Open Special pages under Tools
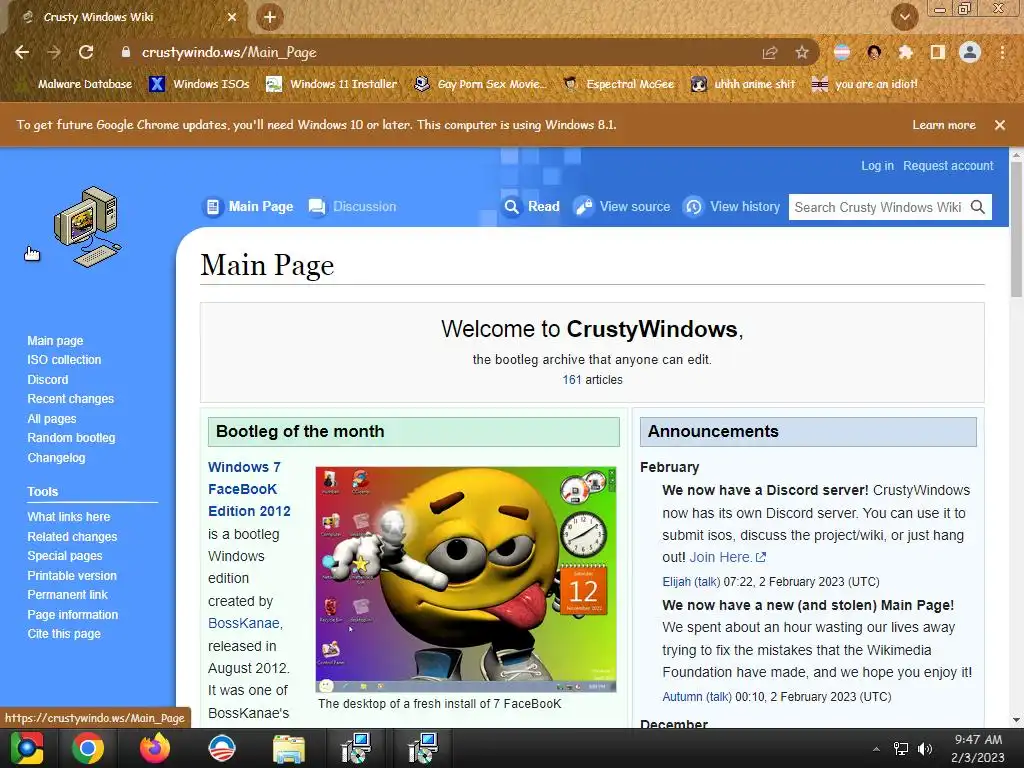This screenshot has width=1024, height=768. [x=65, y=556]
